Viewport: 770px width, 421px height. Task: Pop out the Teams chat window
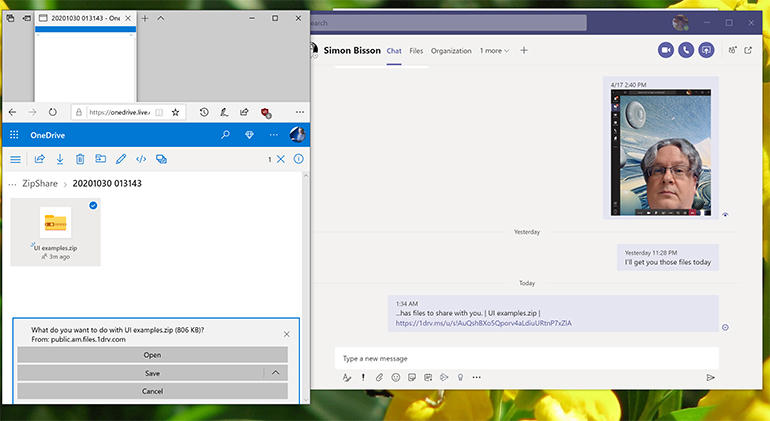748,50
